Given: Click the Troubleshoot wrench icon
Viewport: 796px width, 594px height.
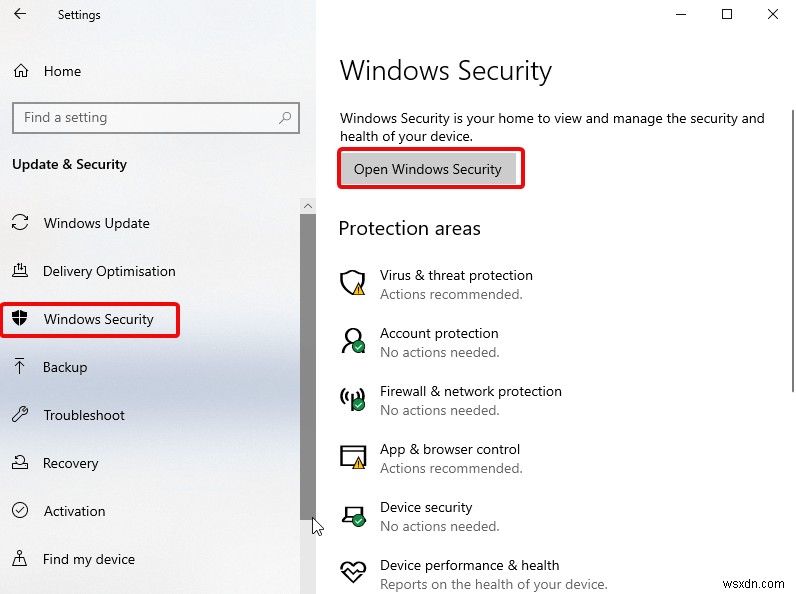Looking at the screenshot, I should point(20,415).
